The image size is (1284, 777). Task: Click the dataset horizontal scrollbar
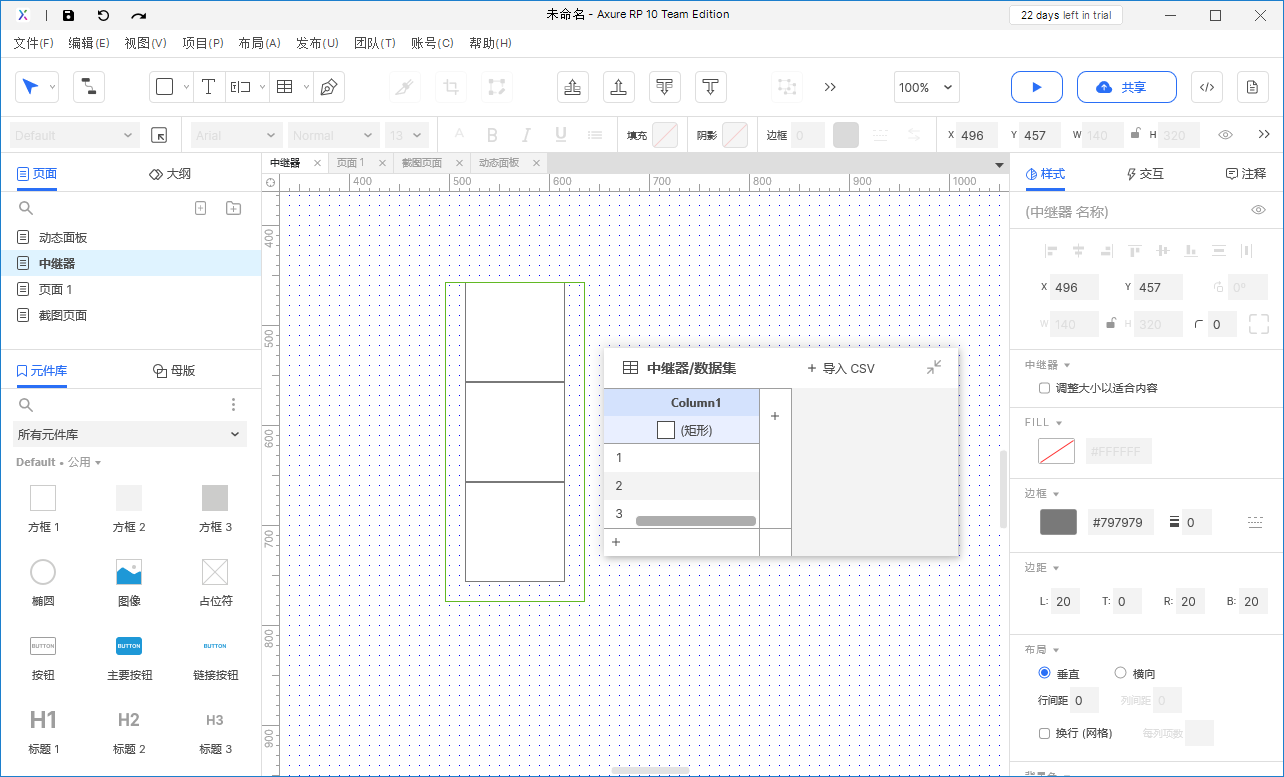pos(696,520)
